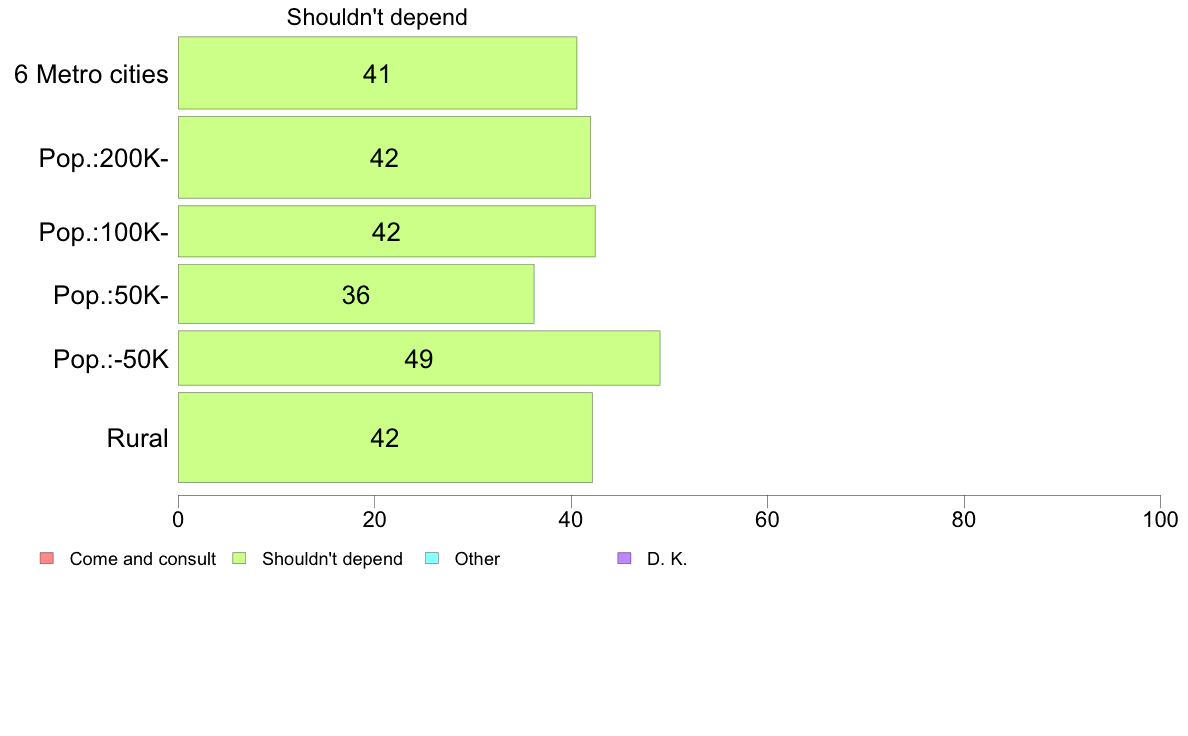
Task: Click the green Shouldn't depend legend swatch
Action: tap(239, 559)
